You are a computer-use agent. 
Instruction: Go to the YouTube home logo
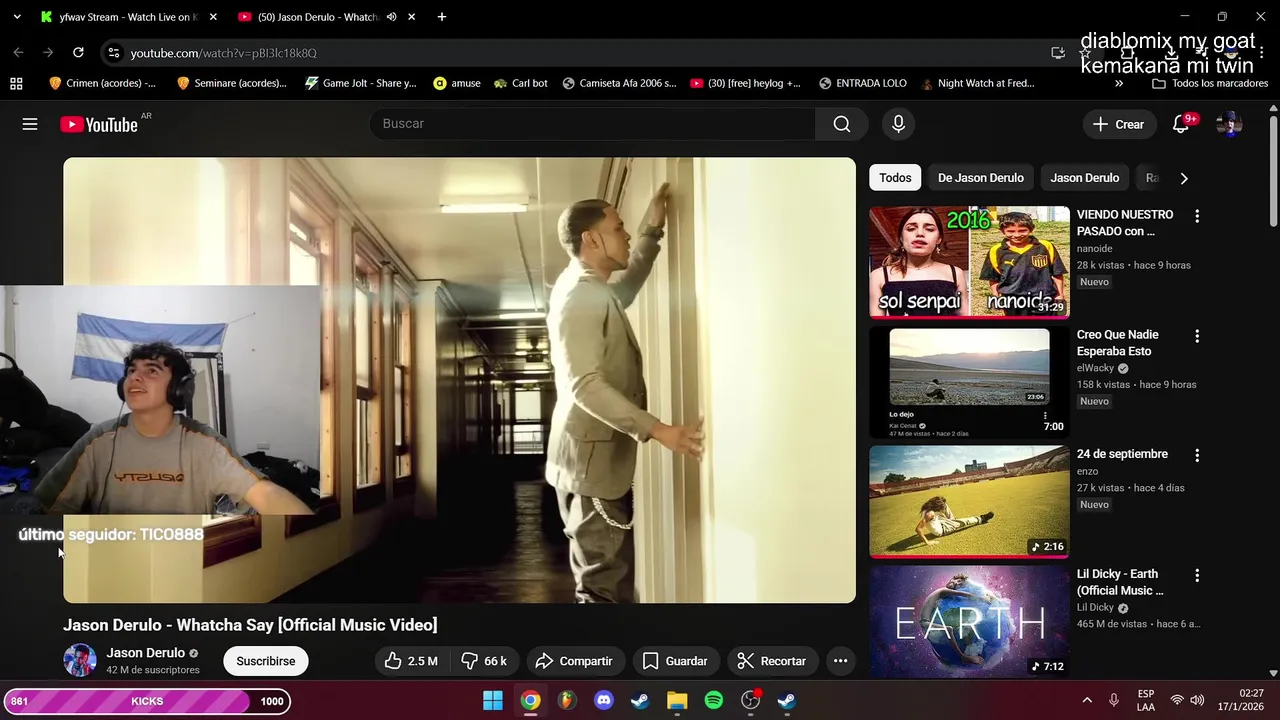pos(98,124)
